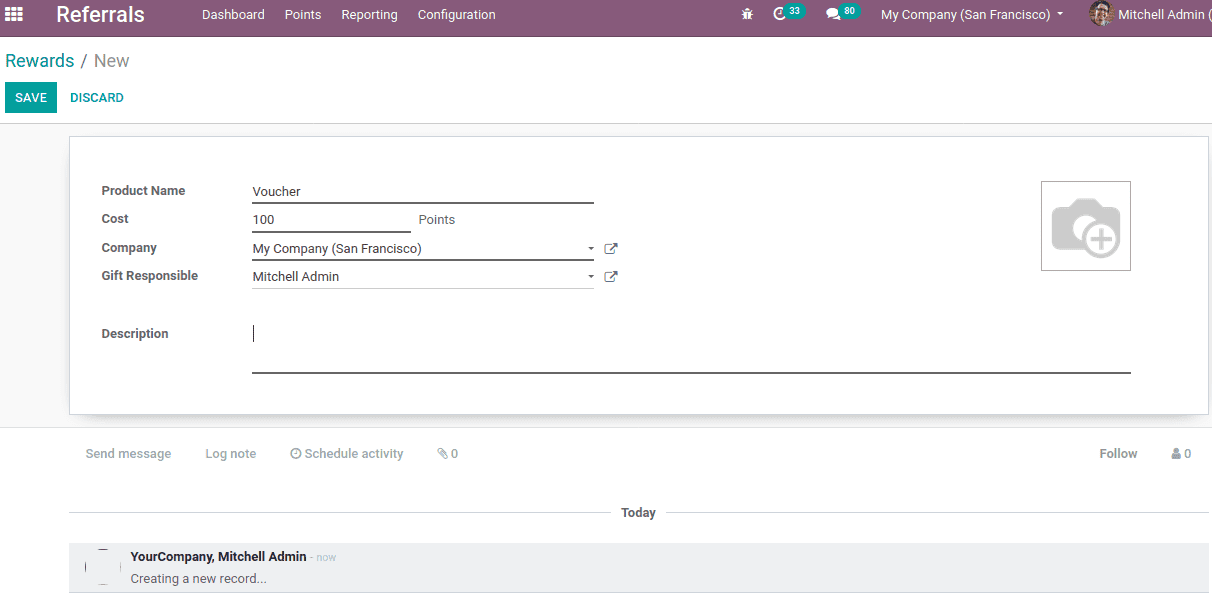
Task: Open conversations chat icon with 80 badge
Action: pos(842,14)
